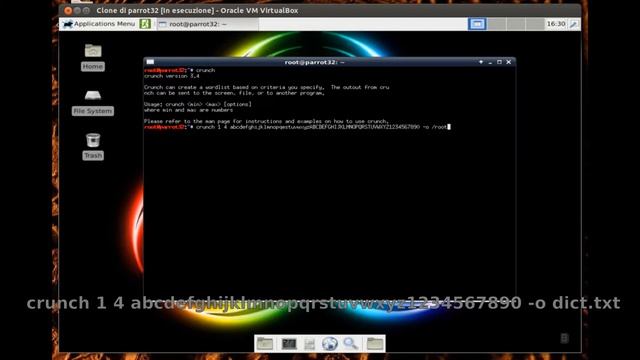
Task: Open the terminal window menu icon in titlebar
Action: tap(150, 62)
